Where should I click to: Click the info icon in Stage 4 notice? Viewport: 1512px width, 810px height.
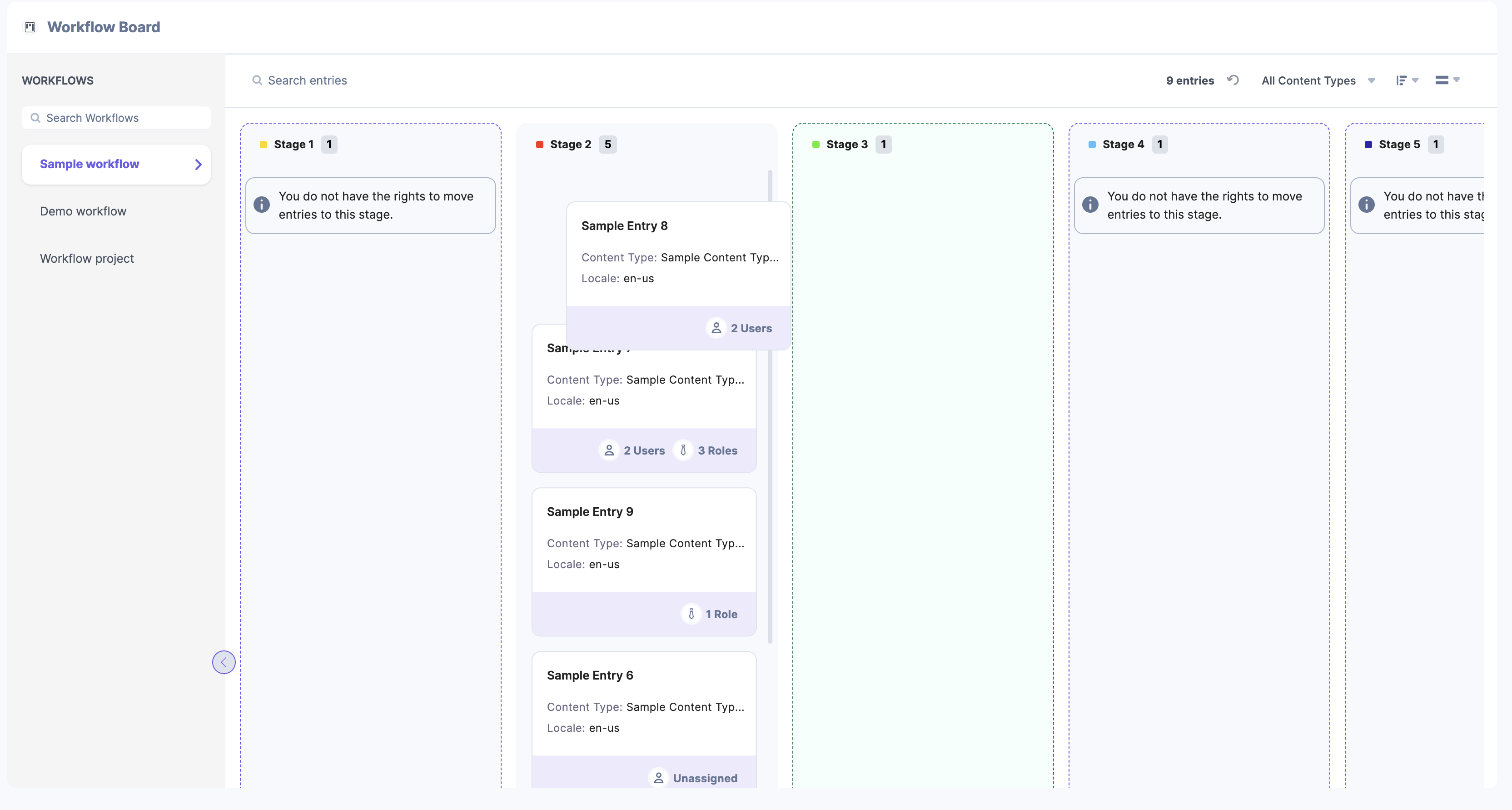[1090, 205]
